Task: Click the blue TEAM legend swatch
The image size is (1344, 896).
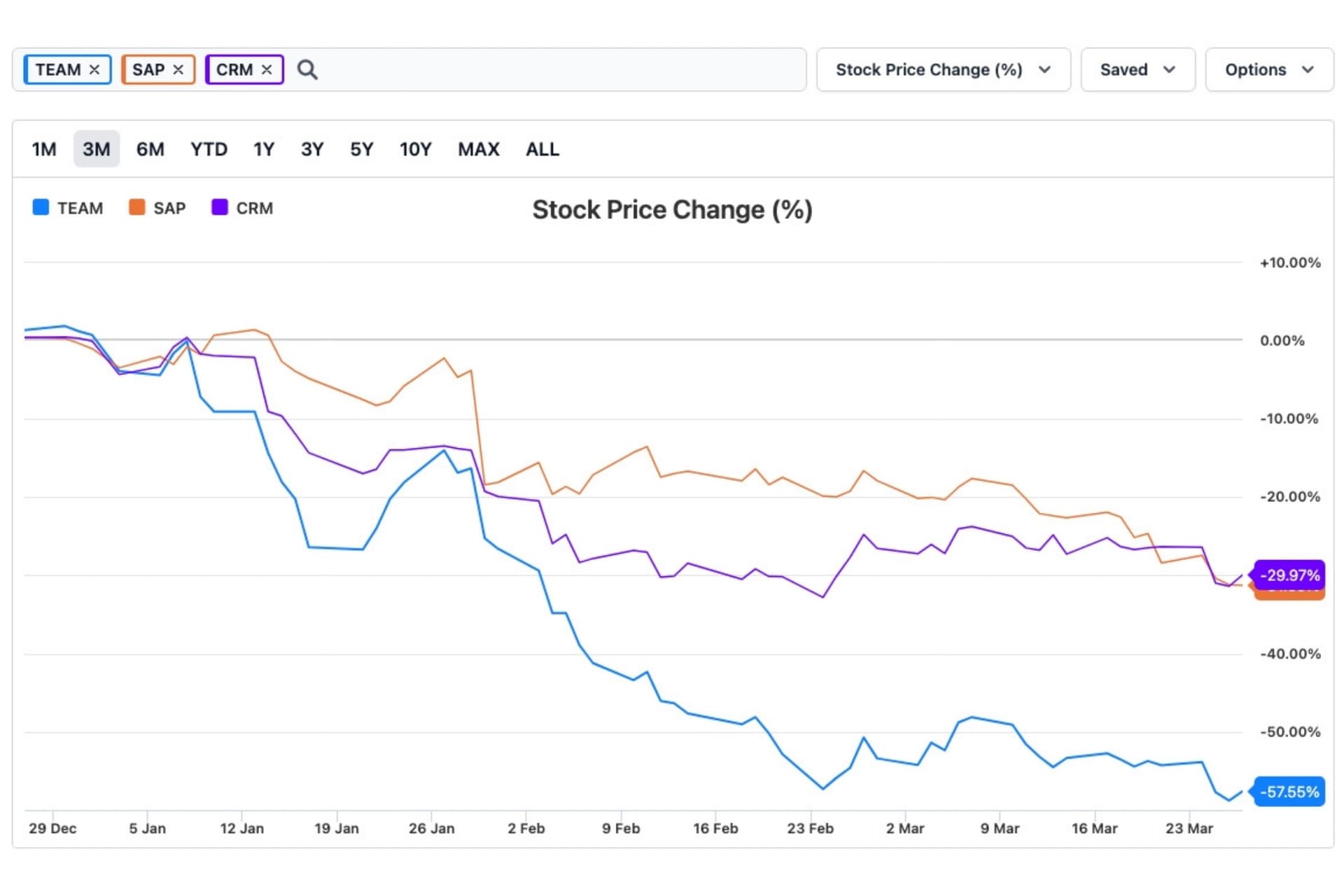Action: click(41, 207)
